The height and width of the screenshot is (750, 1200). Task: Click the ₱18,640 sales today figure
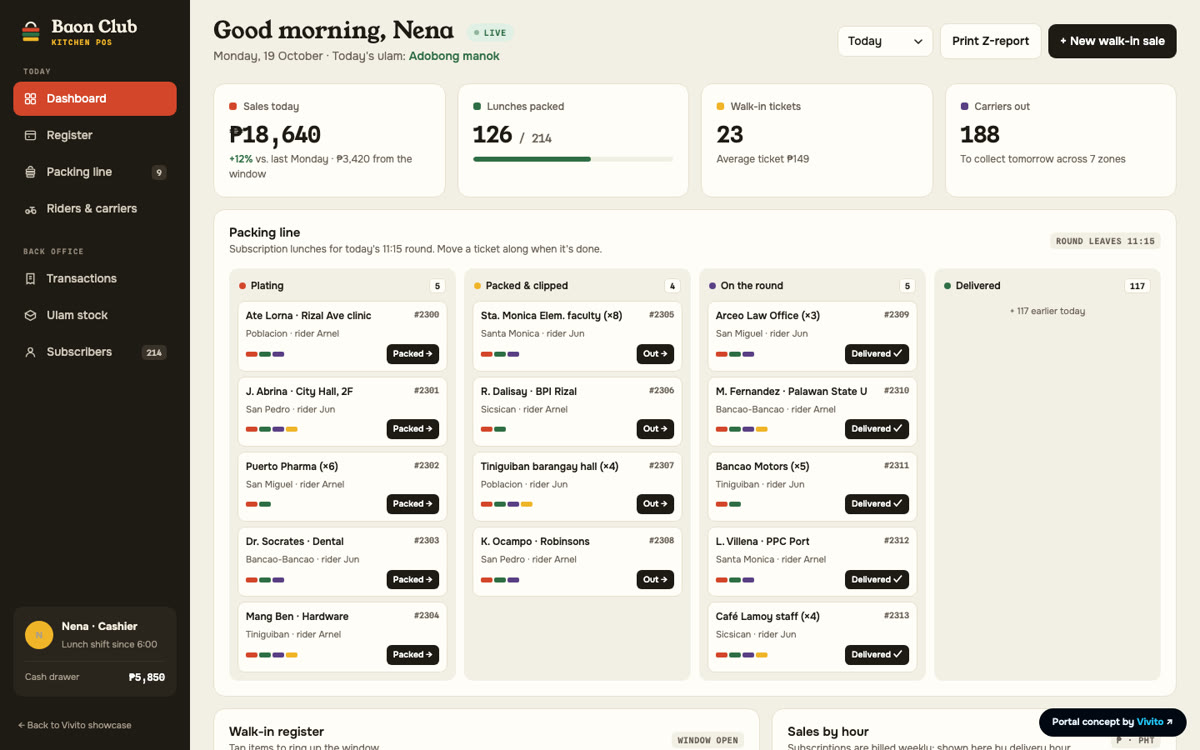pyautogui.click(x=275, y=135)
